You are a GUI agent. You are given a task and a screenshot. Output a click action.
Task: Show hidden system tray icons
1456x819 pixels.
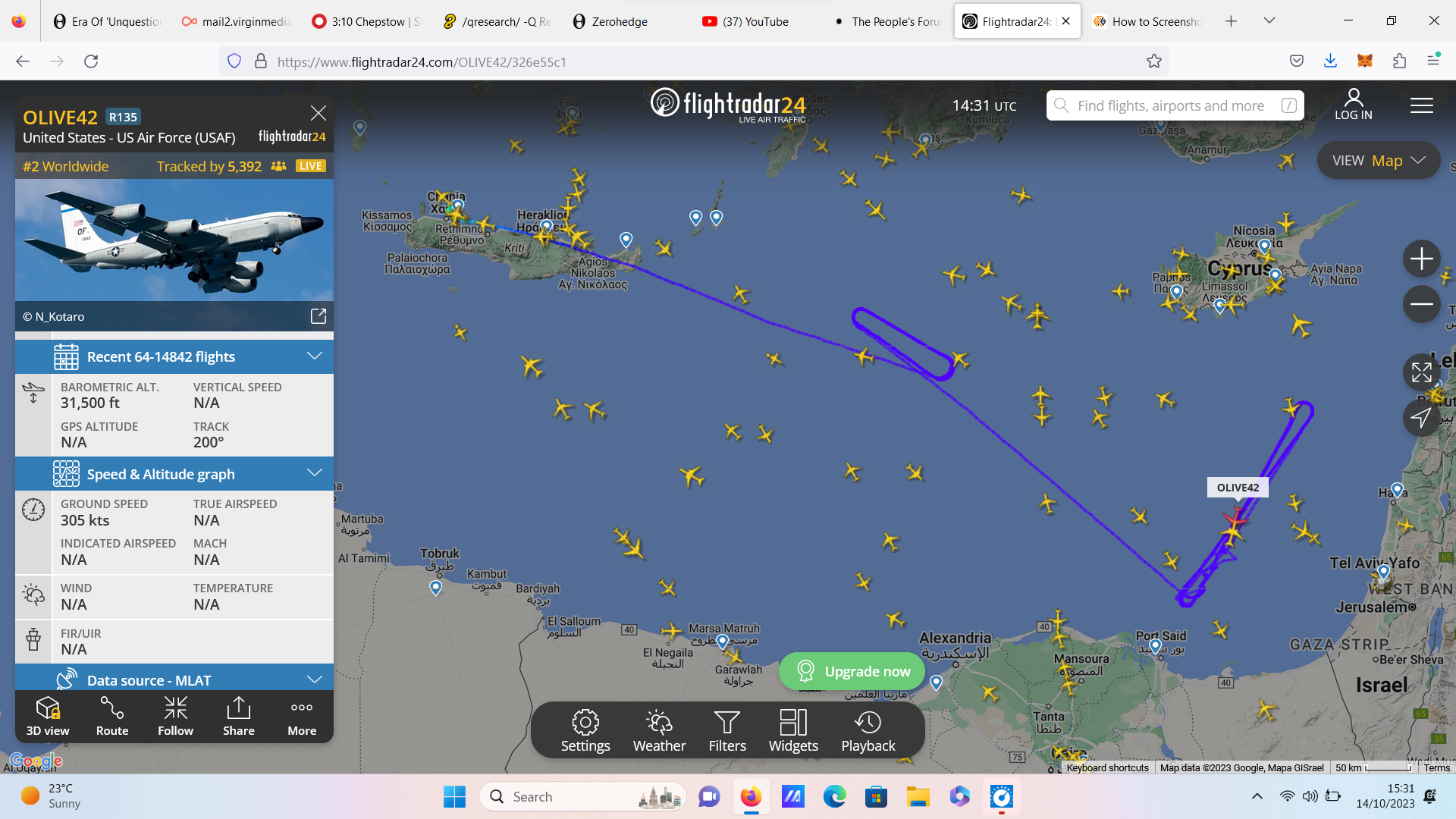tap(1257, 796)
